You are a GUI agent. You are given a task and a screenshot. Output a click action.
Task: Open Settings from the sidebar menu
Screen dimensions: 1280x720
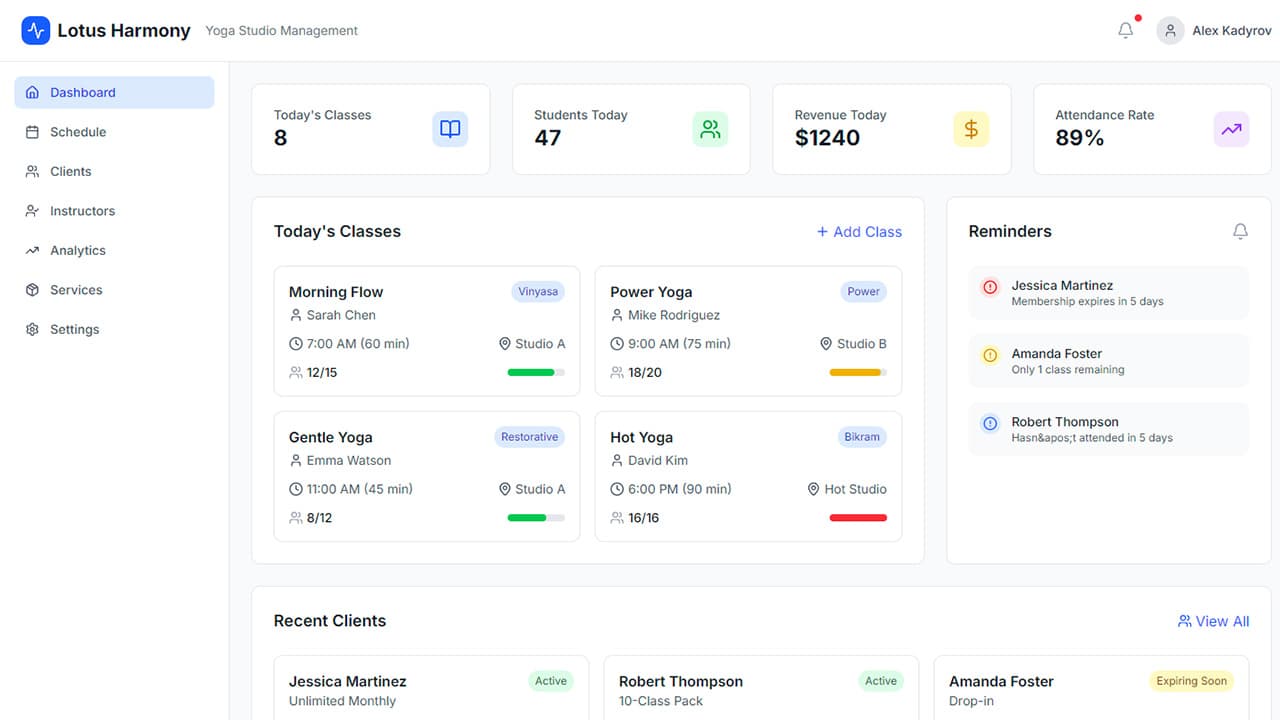tap(75, 328)
